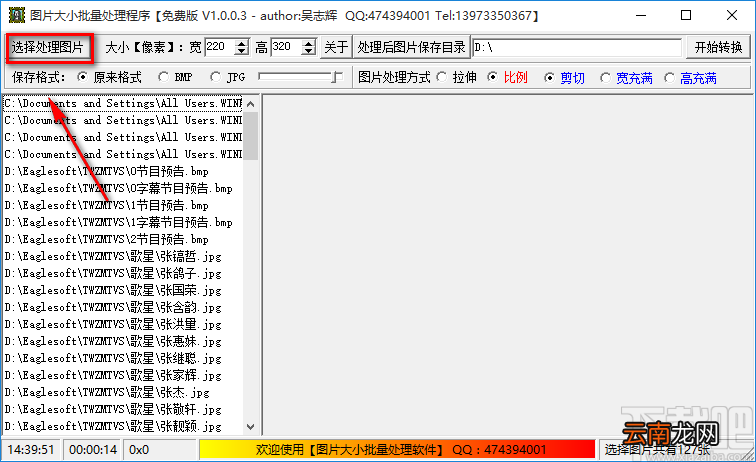Viewport: 756px width, 462px height.
Task: Select the 张鸽子.jpg list entry
Action: [x=123, y=273]
